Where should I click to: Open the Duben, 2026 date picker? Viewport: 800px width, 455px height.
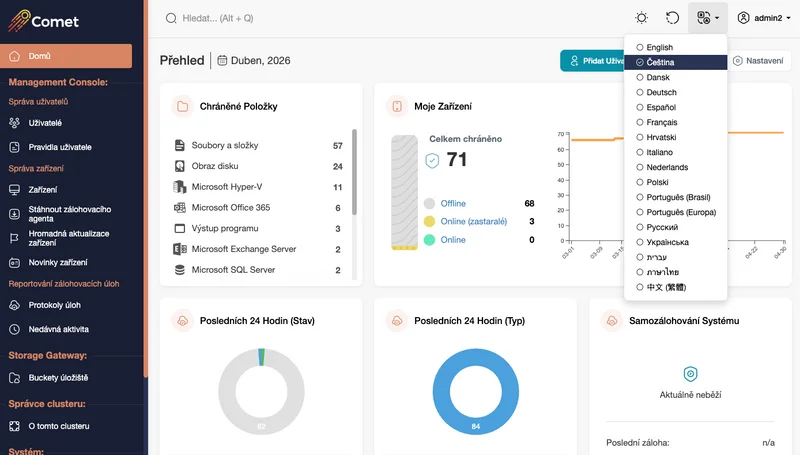(x=254, y=61)
